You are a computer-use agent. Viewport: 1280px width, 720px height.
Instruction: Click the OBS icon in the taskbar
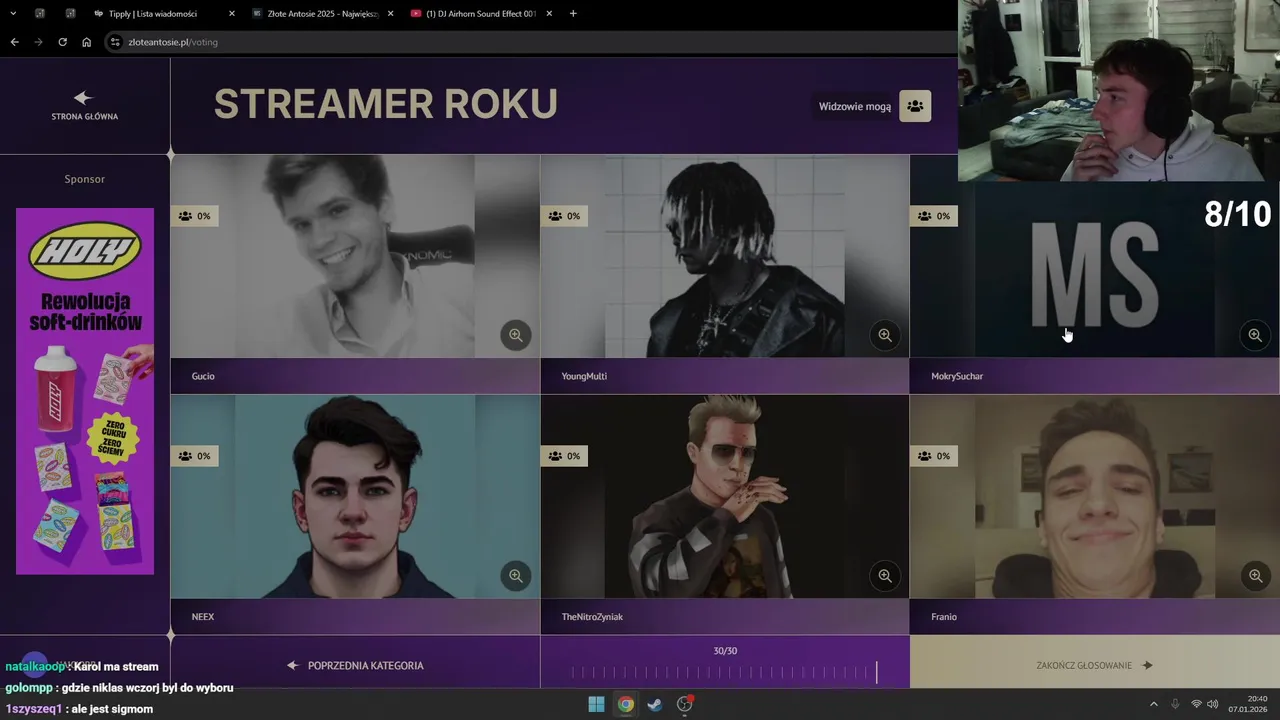(685, 704)
